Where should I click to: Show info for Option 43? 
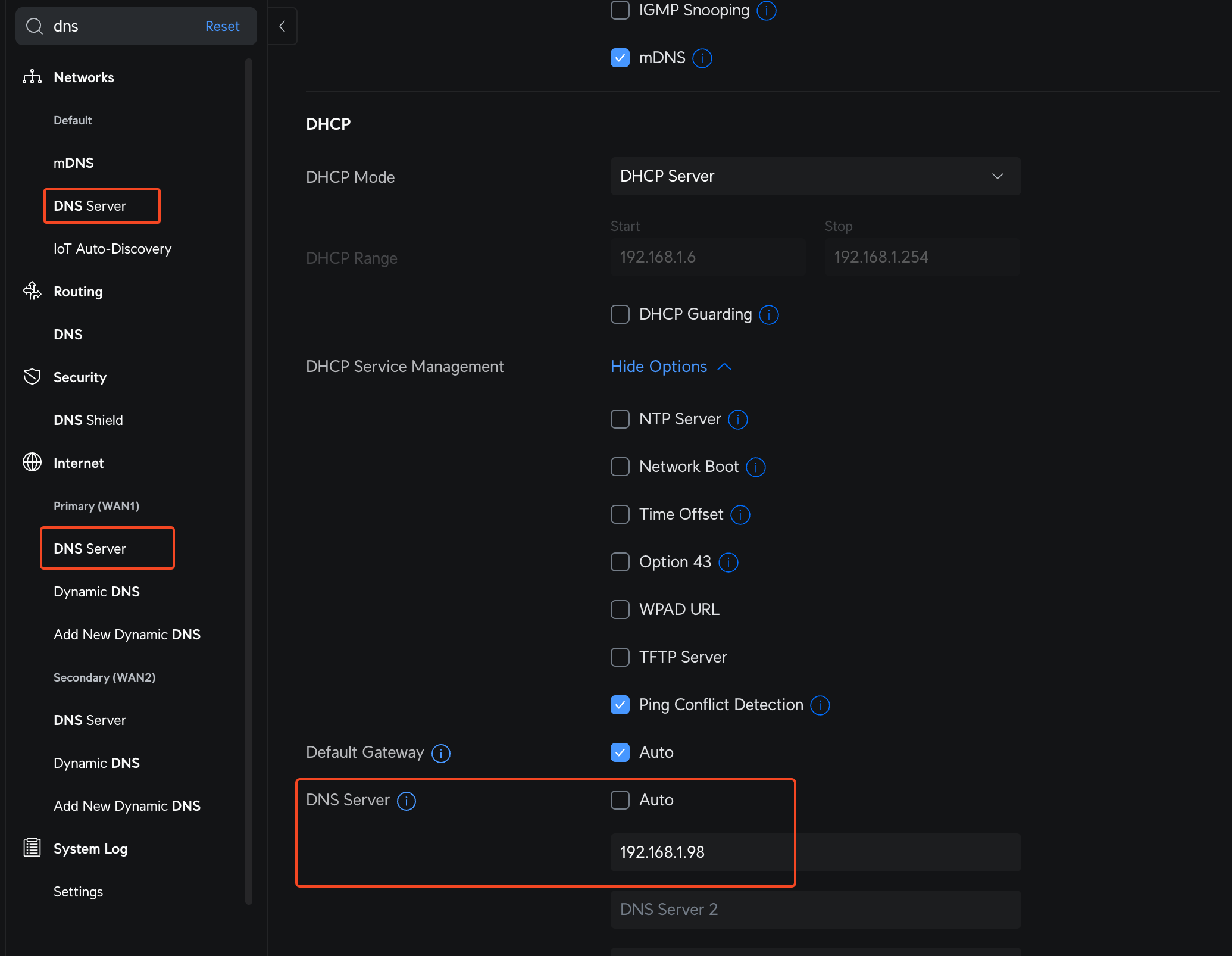[x=728, y=563]
